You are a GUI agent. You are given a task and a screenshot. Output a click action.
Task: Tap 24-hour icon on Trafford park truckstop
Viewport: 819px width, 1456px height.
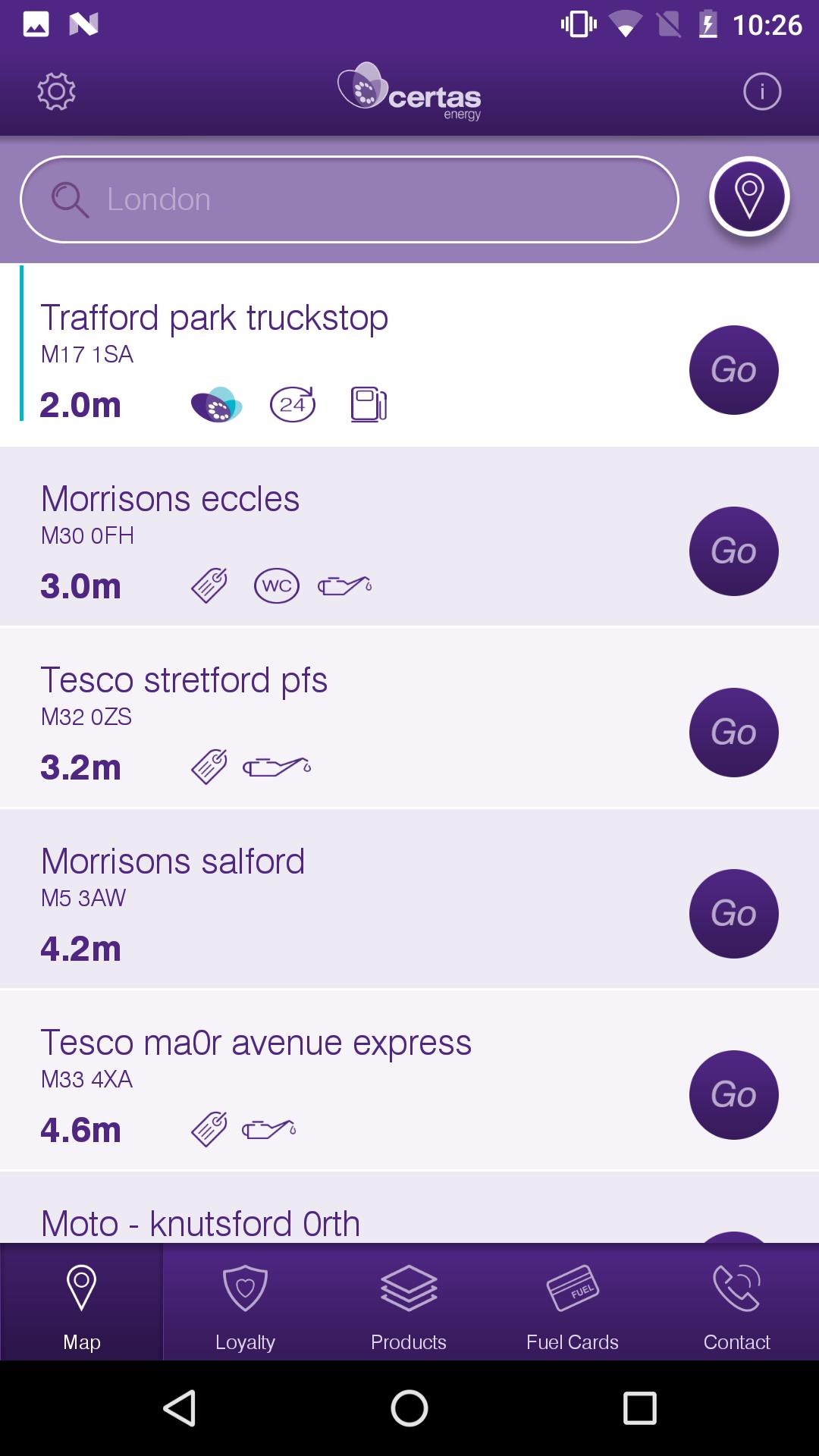pyautogui.click(x=293, y=404)
